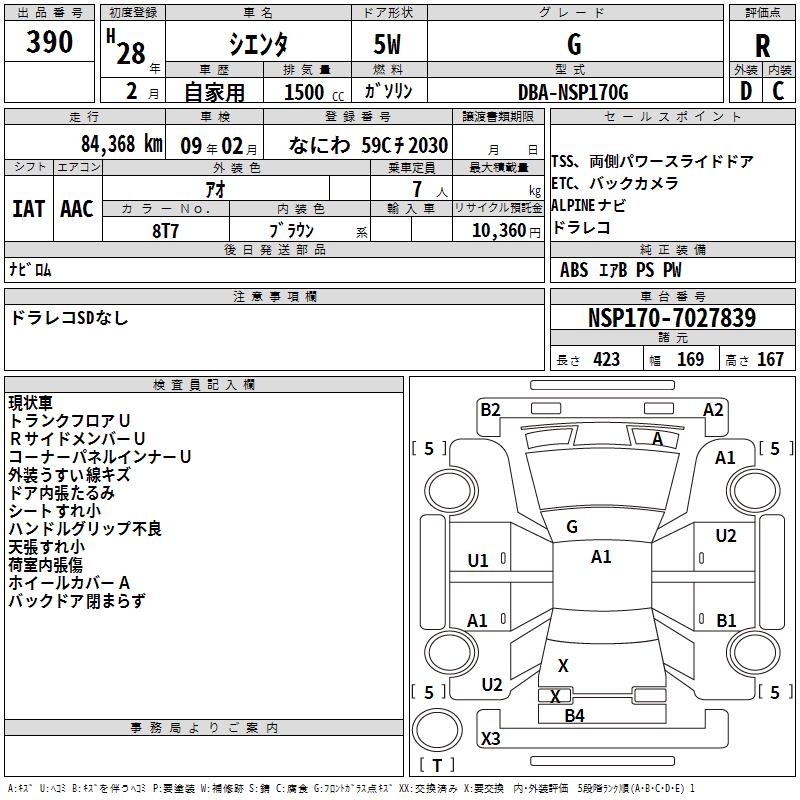Select inspector note RサイドメンバーU

pyautogui.click(x=77, y=439)
